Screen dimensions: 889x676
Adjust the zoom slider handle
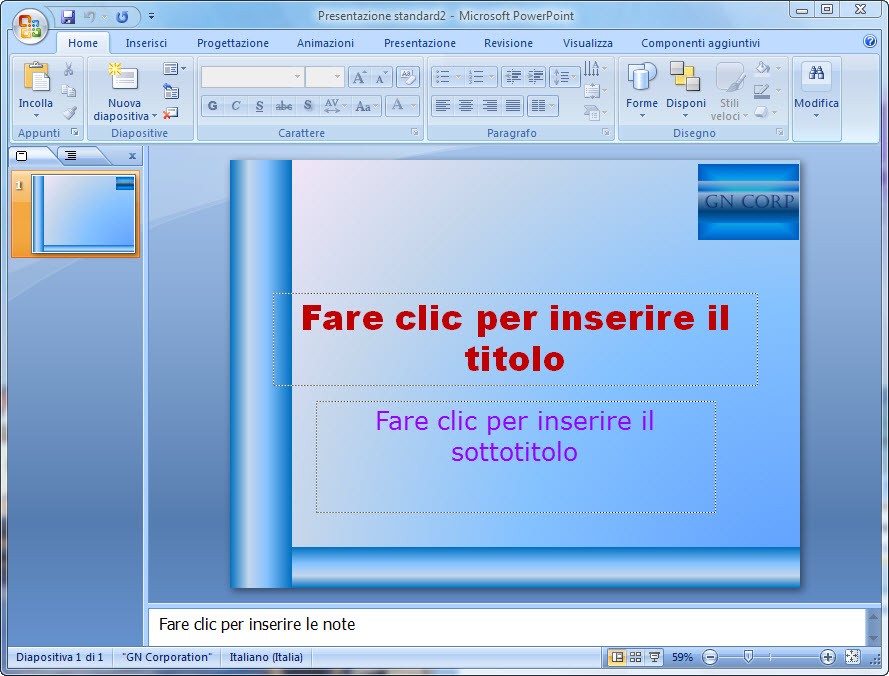click(747, 657)
